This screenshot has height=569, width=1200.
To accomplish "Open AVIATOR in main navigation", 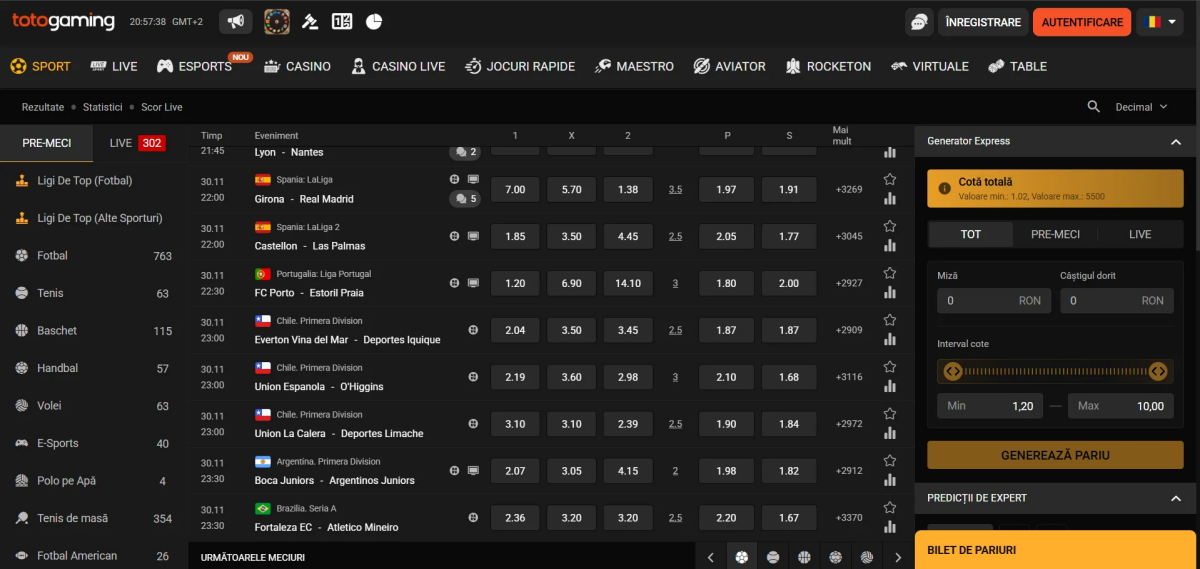I will coord(729,66).
